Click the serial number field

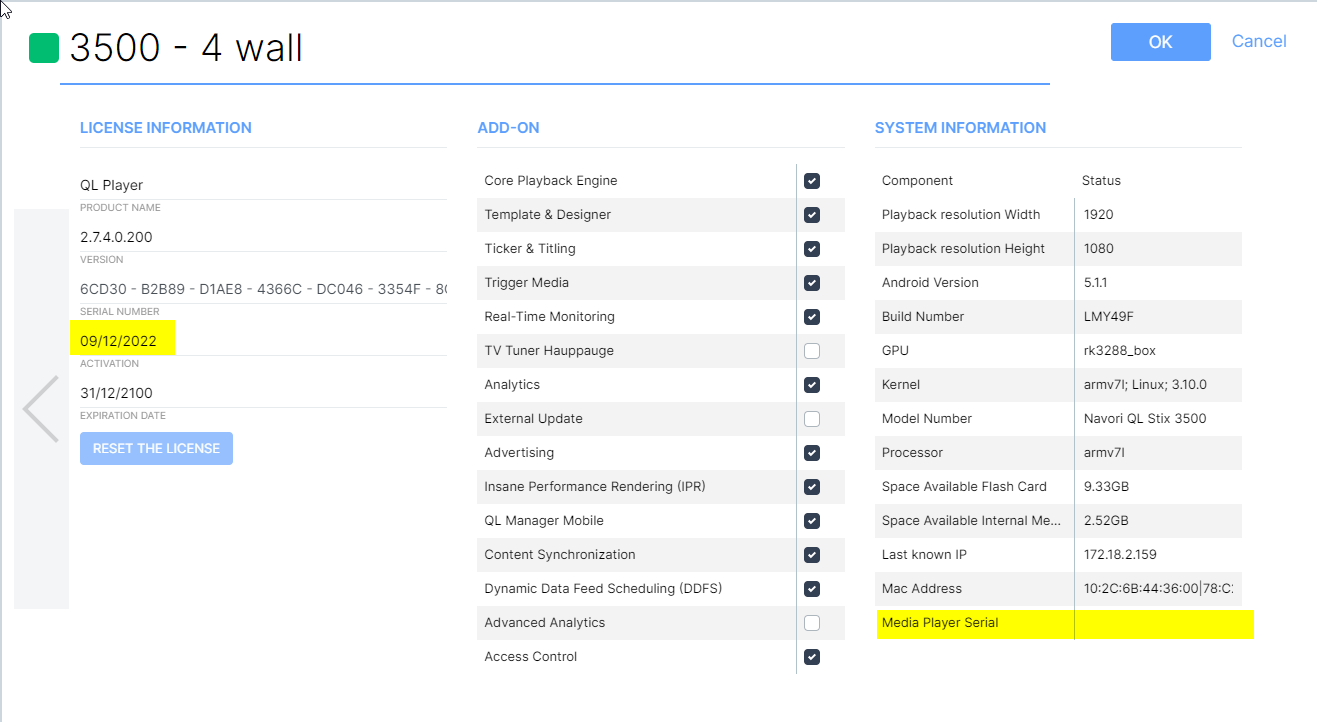point(262,289)
